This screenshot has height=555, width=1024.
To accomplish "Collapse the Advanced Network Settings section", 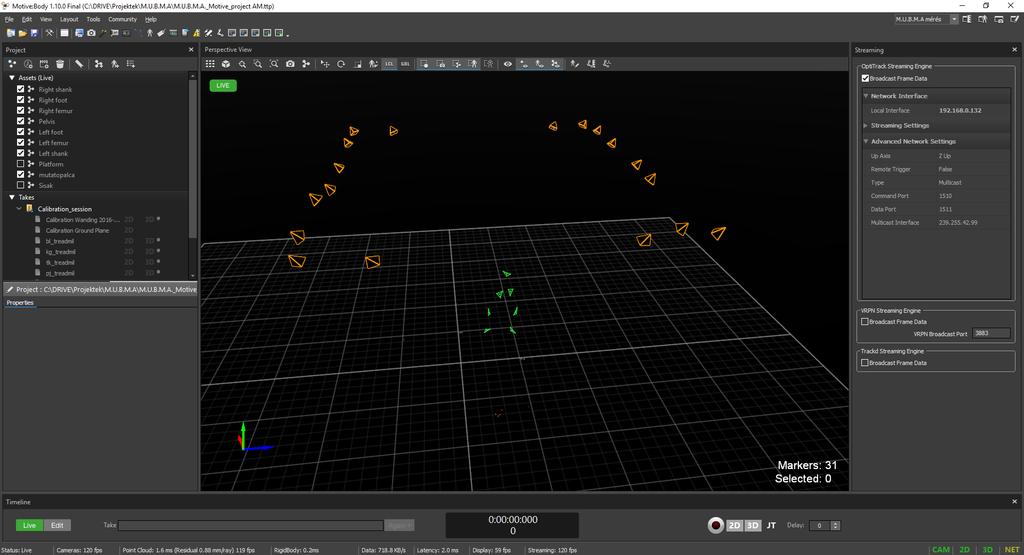I will [x=866, y=141].
